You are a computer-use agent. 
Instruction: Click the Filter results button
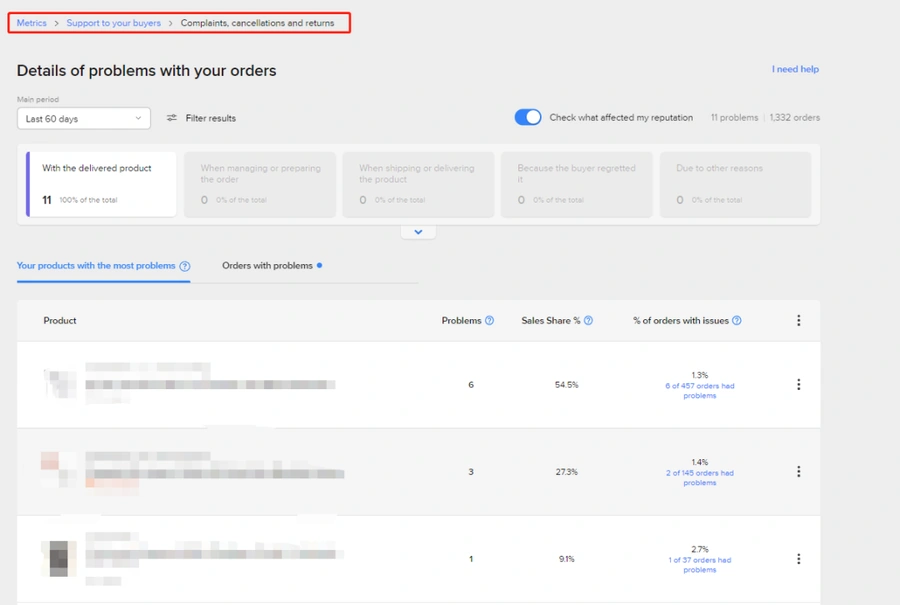201,118
